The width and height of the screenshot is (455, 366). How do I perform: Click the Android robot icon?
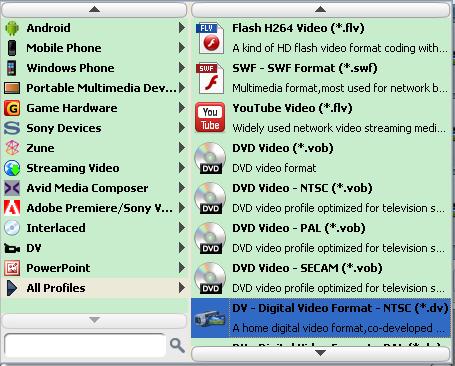point(12,28)
